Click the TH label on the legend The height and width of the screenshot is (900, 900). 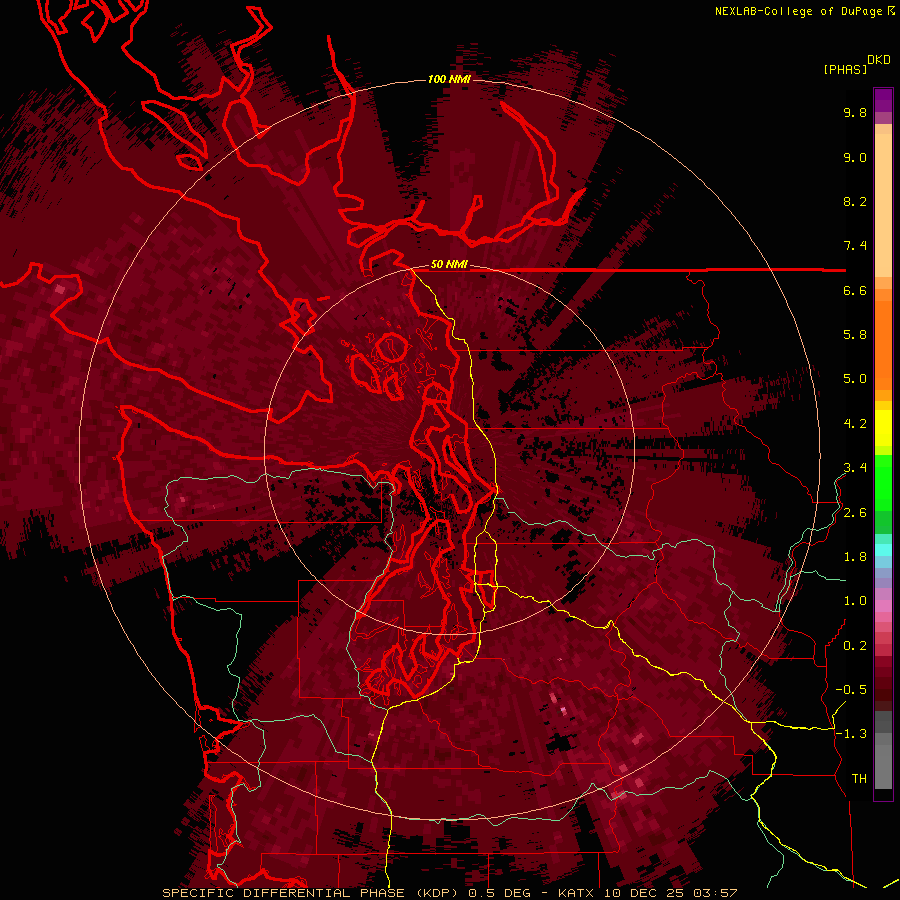coord(859,779)
